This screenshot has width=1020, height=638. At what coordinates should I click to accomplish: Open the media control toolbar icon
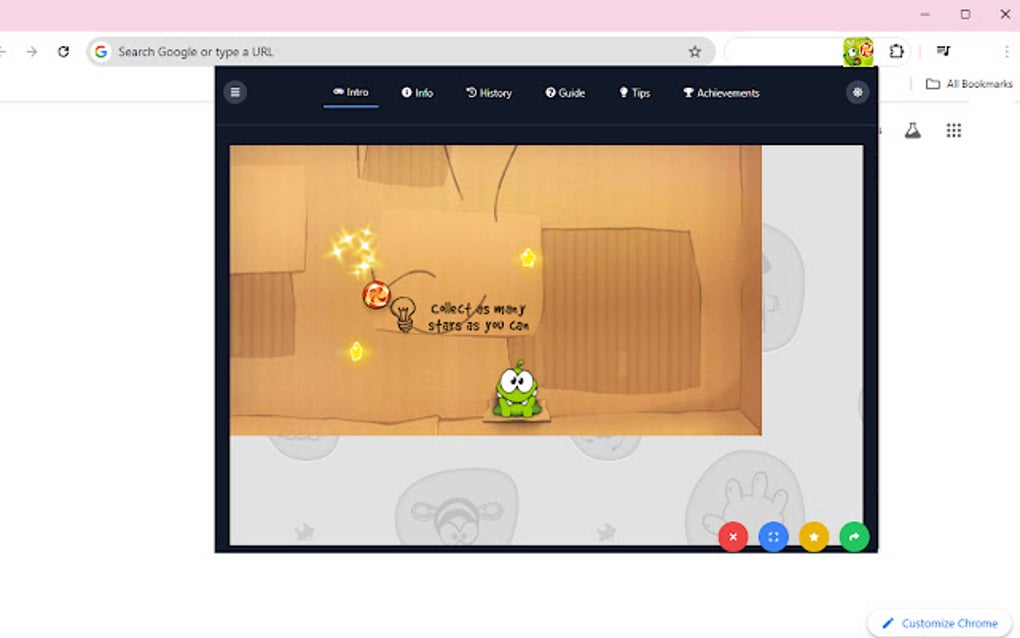(x=943, y=51)
